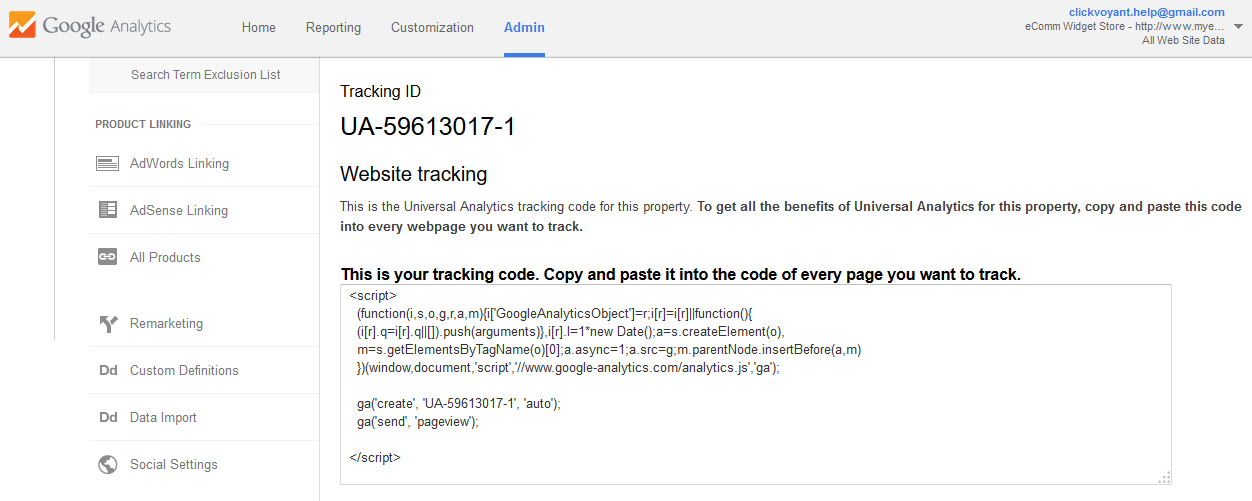Click the Social Settings globe icon
Image resolution: width=1252 pixels, height=501 pixels.
click(108, 465)
